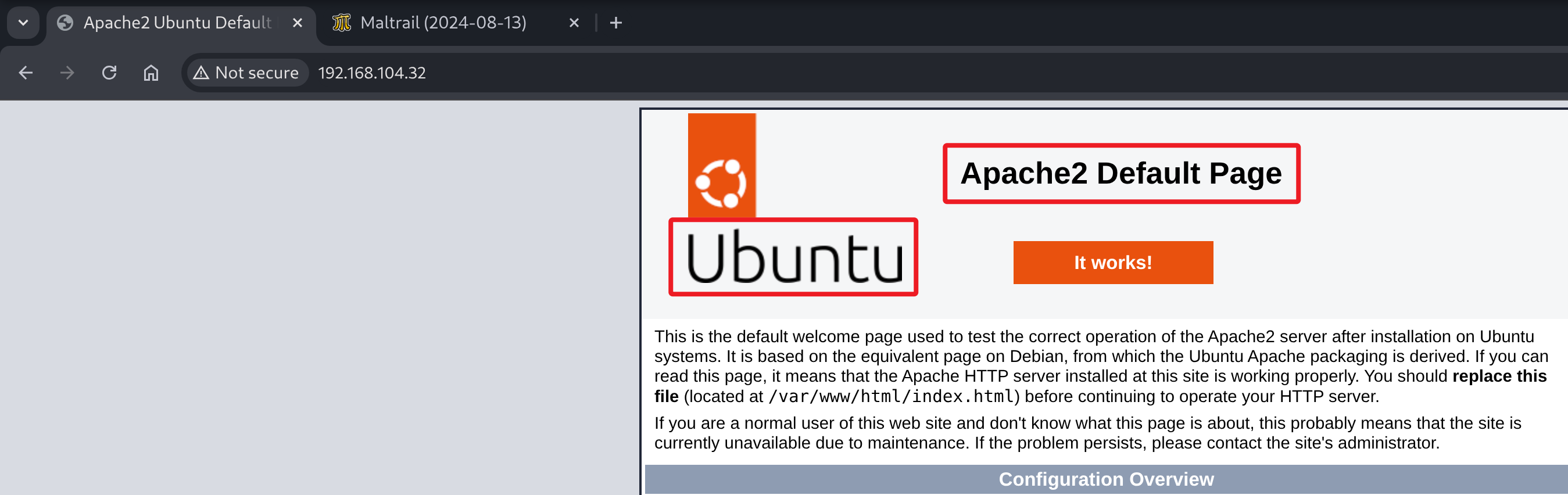Open the Not secure site info chip
The width and height of the screenshot is (1568, 495).
(x=246, y=73)
